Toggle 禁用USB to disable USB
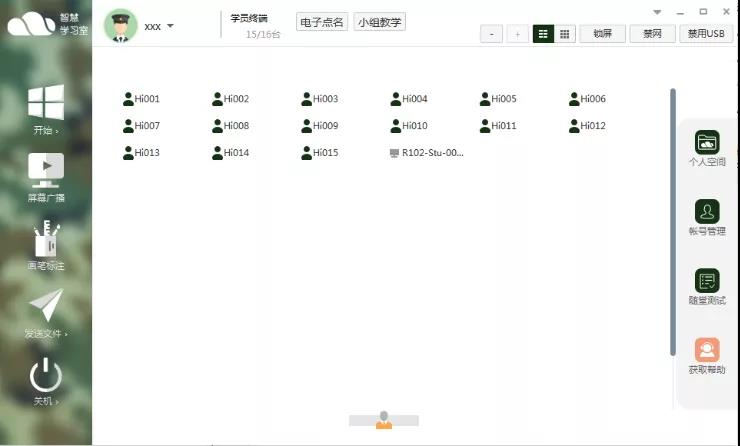The height and width of the screenshot is (446, 740). 705,34
